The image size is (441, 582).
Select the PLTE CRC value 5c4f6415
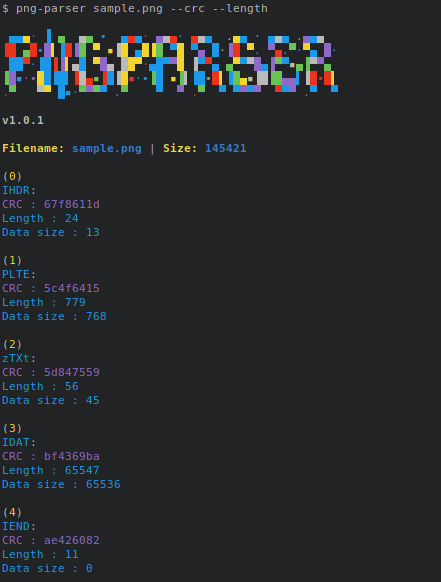pos(72,288)
